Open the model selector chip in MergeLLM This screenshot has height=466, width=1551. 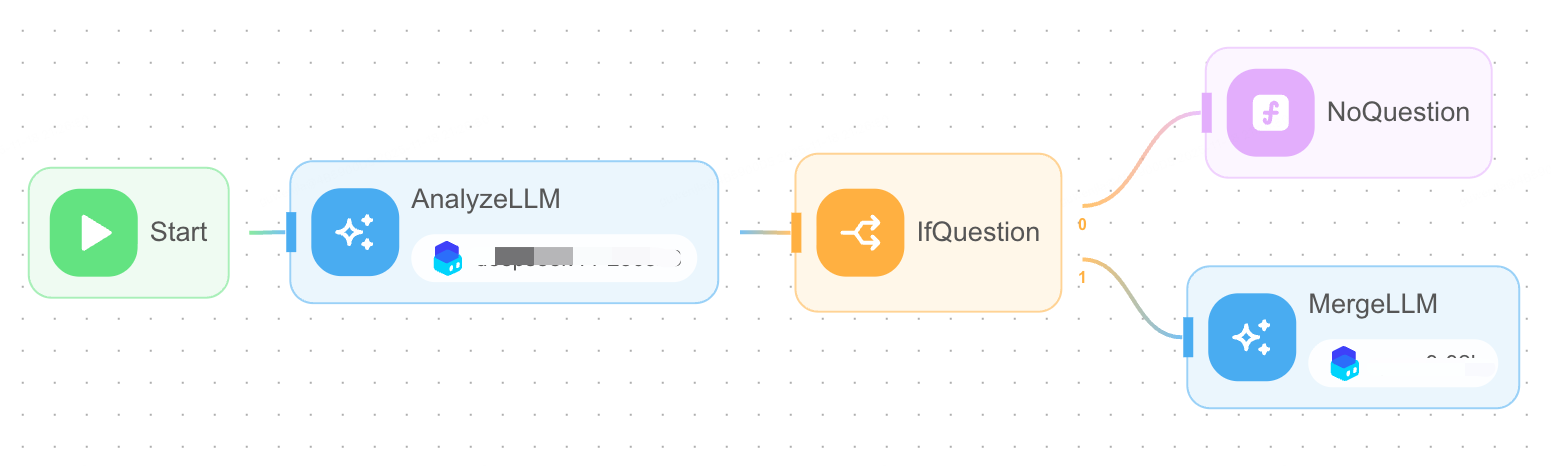point(1403,363)
